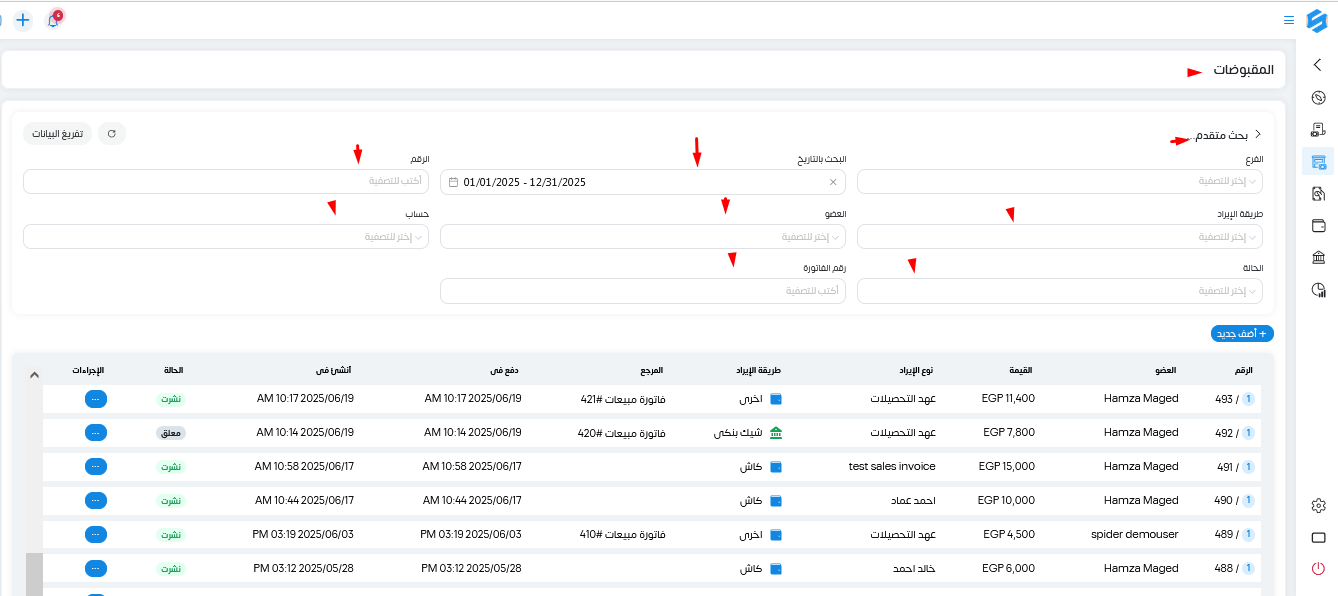Open the dashboard gauge icon in the sidebar
The height and width of the screenshot is (596, 1338).
tap(1318, 98)
